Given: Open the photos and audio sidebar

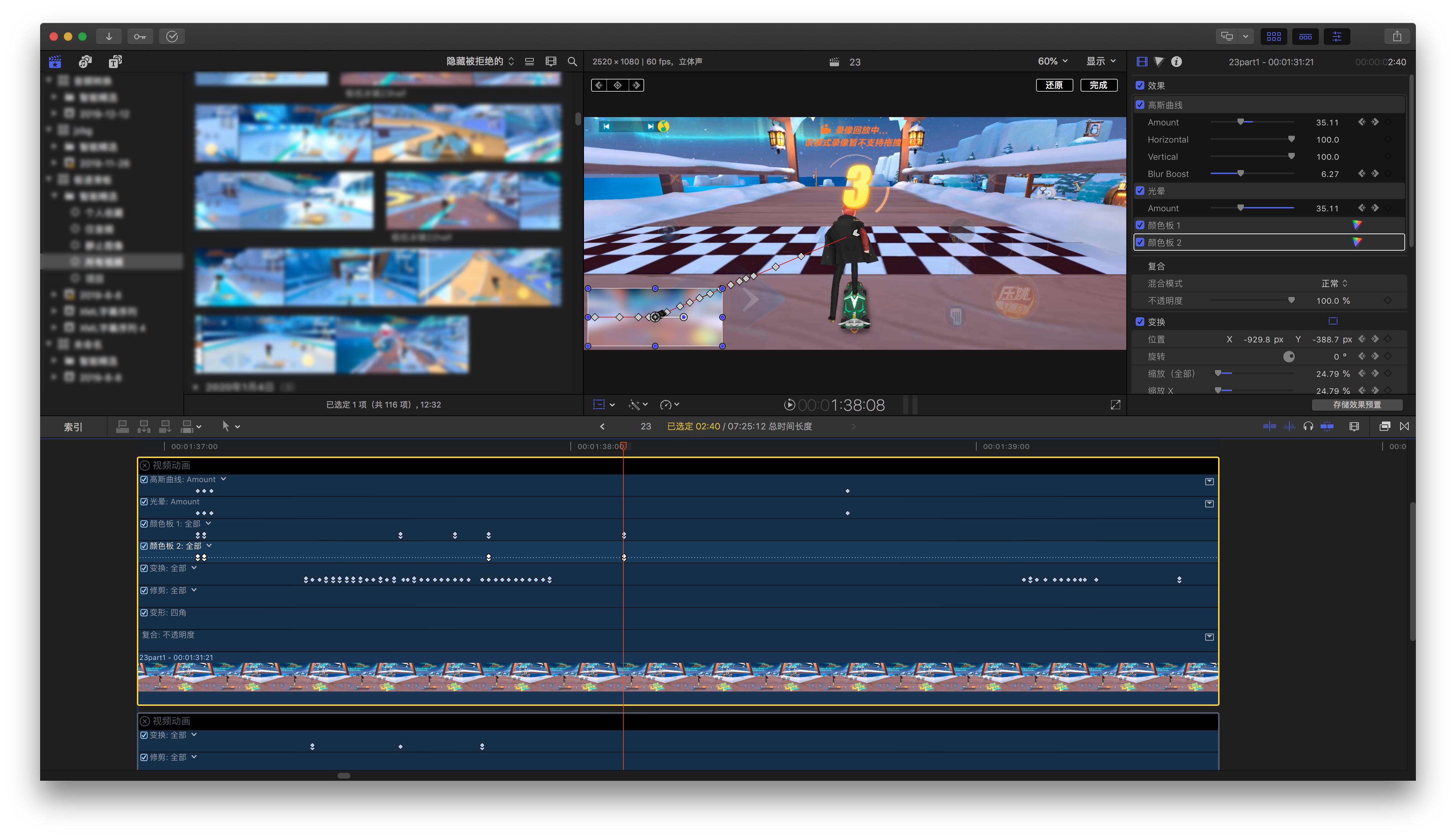Looking at the screenshot, I should tap(85, 62).
